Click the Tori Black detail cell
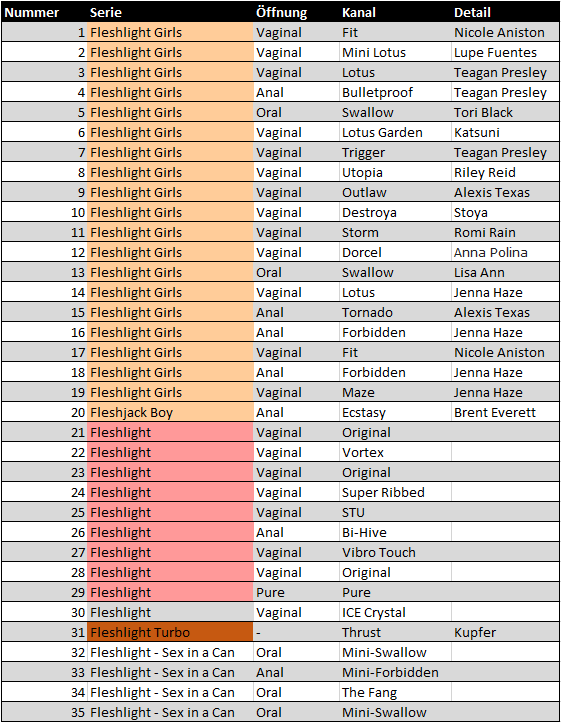561x722 pixels. tap(505, 112)
